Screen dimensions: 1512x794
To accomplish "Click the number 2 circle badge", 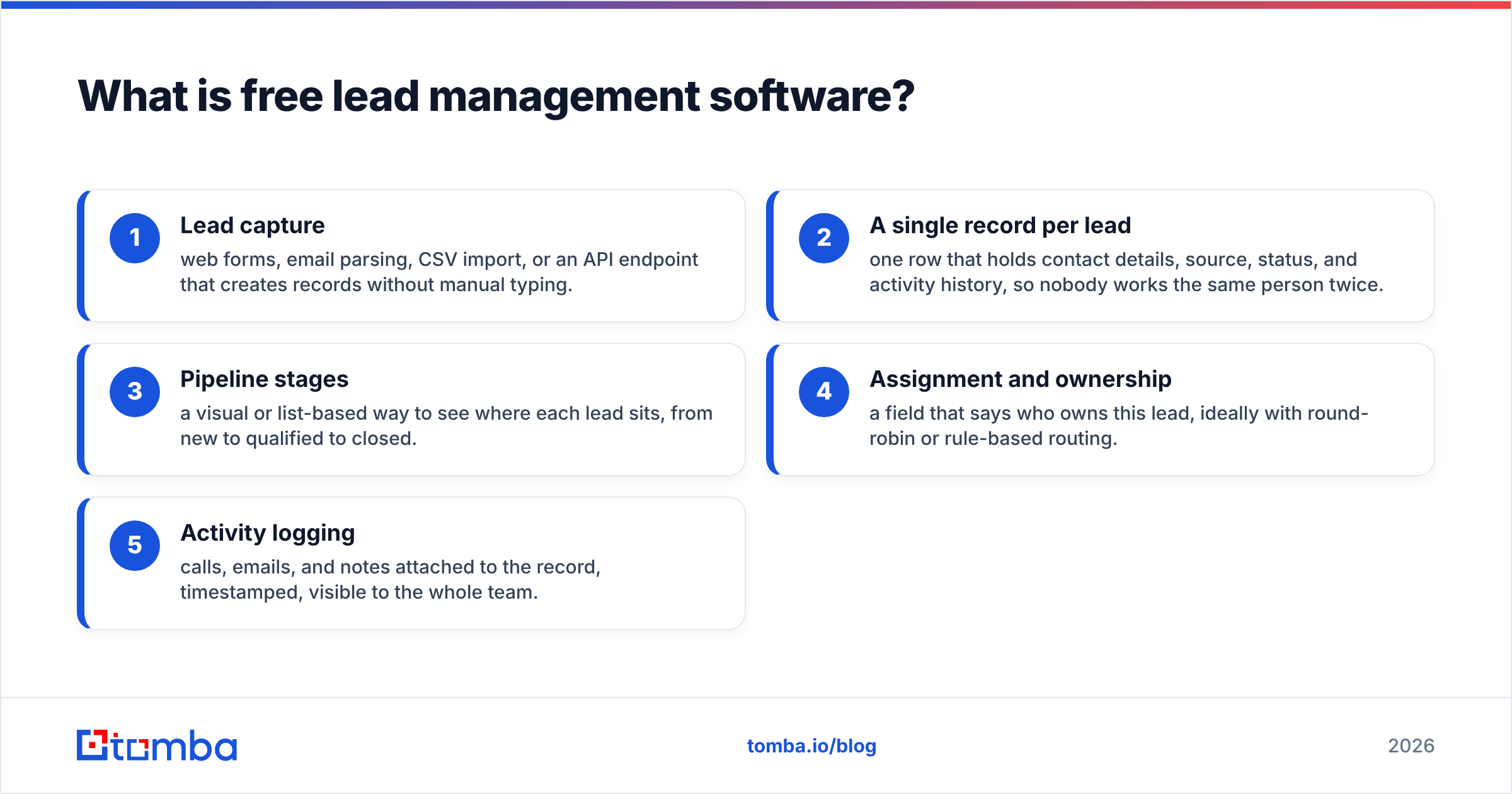I will pyautogui.click(x=824, y=238).
